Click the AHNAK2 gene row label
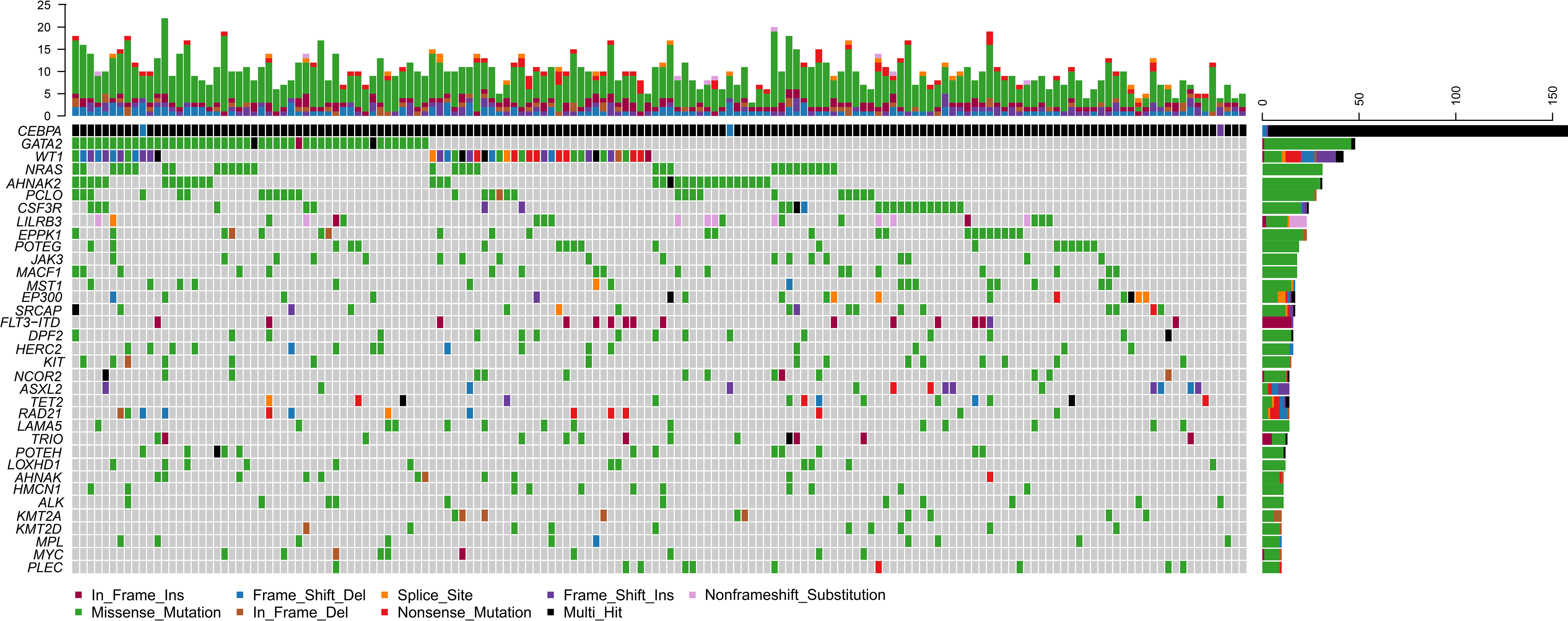Image resolution: width=1568 pixels, height=621 pixels. (34, 183)
